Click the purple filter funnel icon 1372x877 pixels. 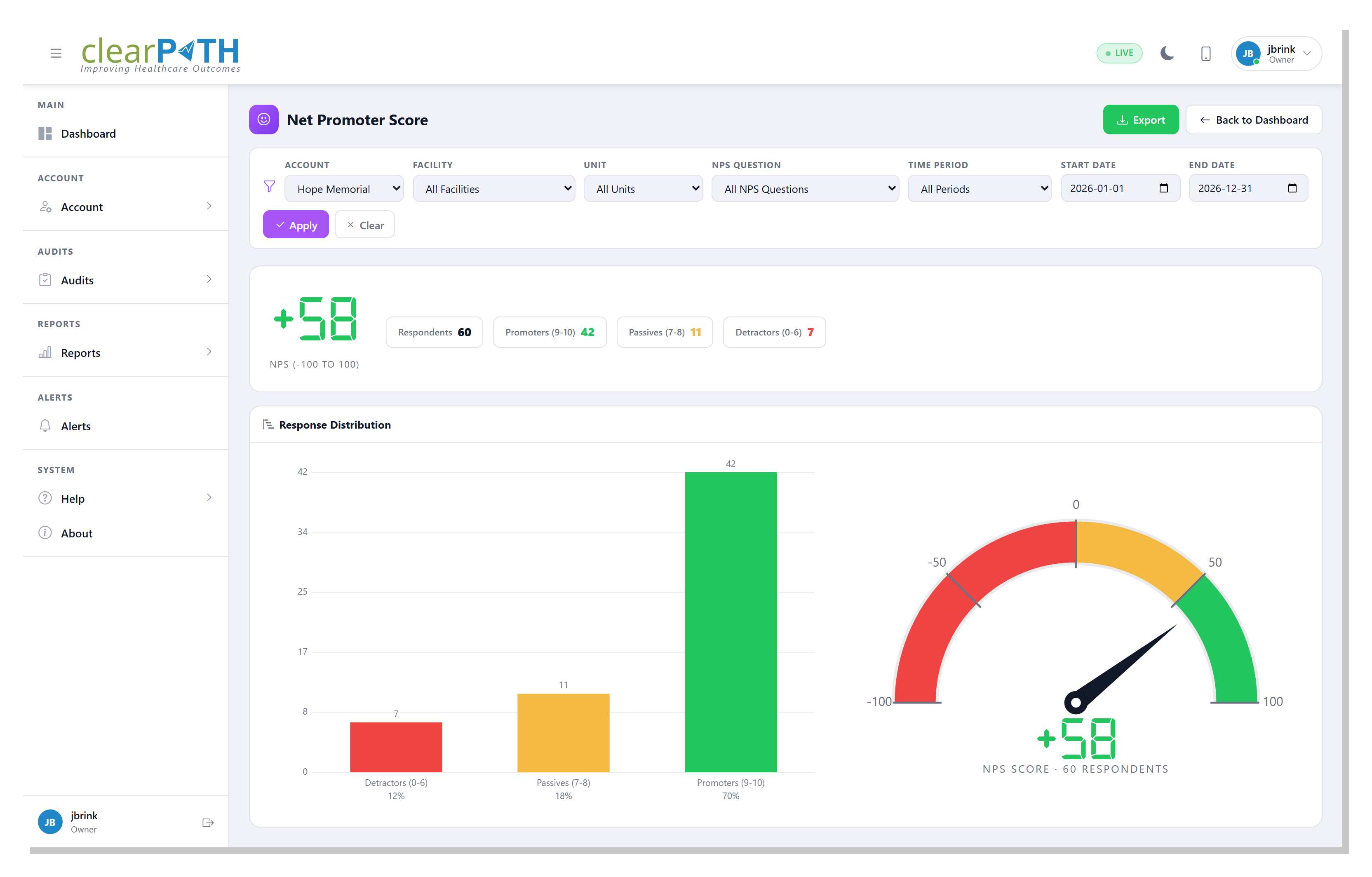pyautogui.click(x=270, y=186)
